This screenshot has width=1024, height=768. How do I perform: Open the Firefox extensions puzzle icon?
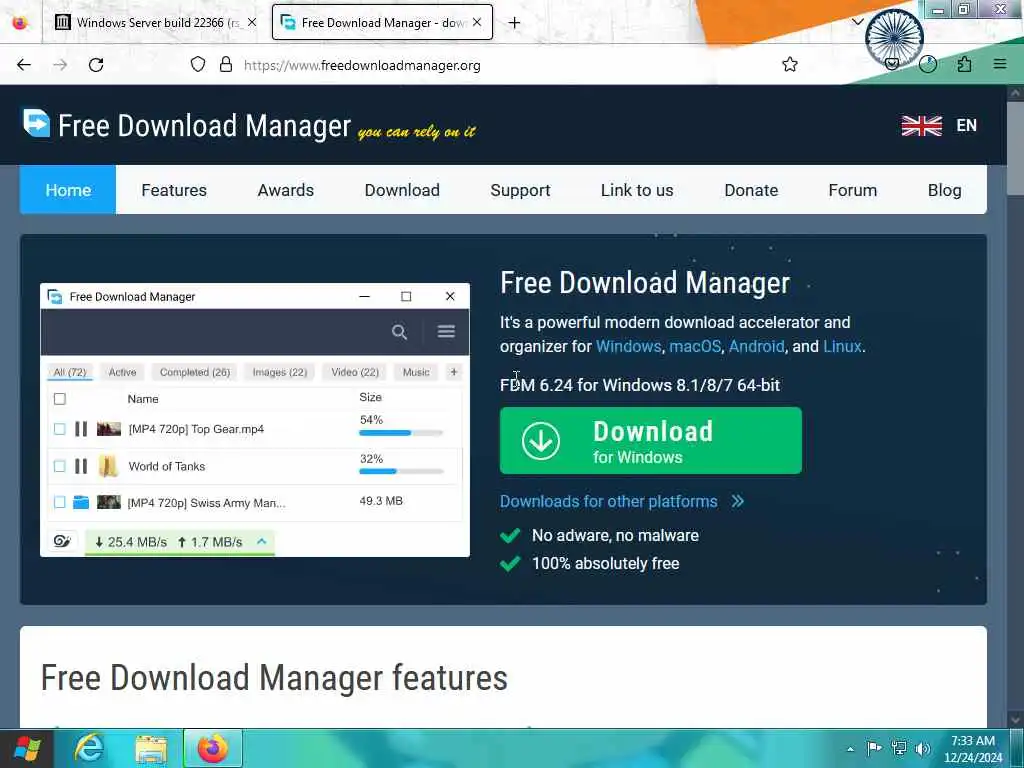click(964, 64)
